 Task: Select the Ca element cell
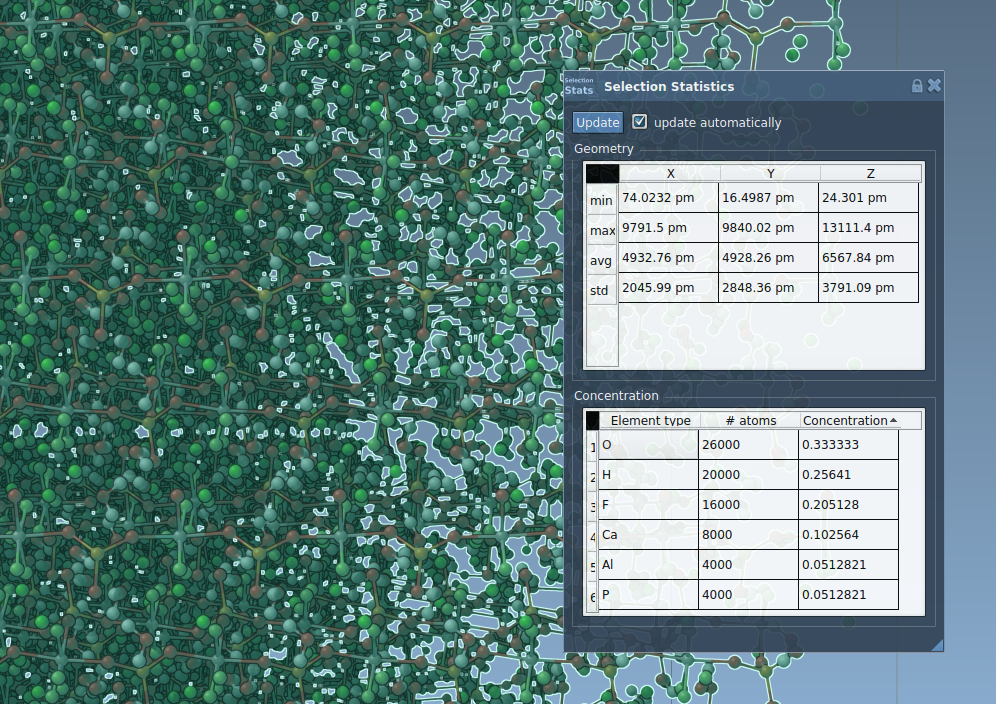tap(648, 535)
